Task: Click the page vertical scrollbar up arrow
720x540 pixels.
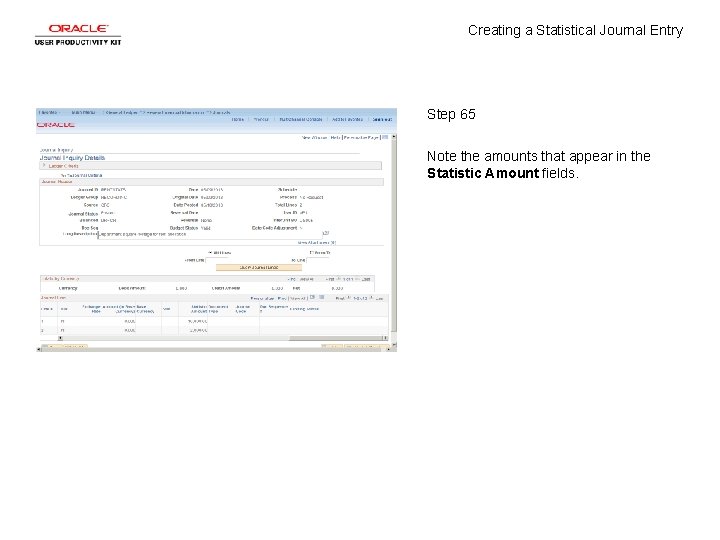Action: [394, 137]
